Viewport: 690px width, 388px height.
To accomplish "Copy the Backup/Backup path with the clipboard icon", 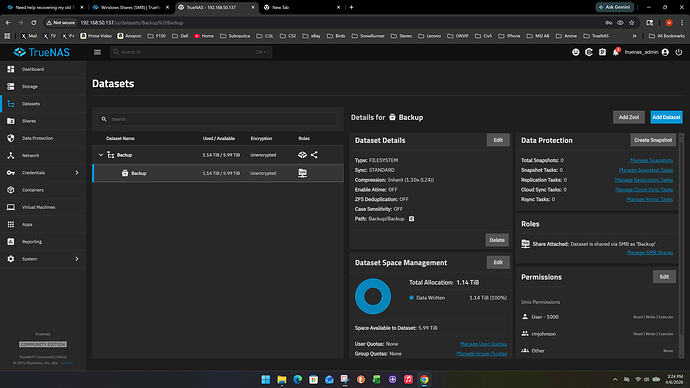I will coord(411,219).
